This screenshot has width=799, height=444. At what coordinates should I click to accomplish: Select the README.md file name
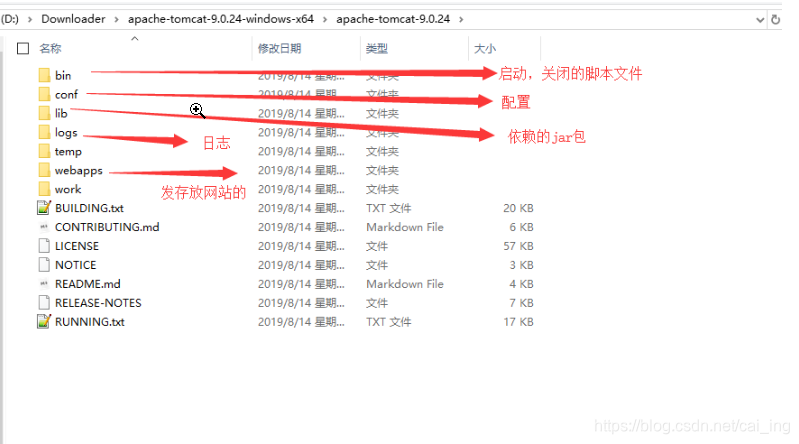(x=88, y=284)
